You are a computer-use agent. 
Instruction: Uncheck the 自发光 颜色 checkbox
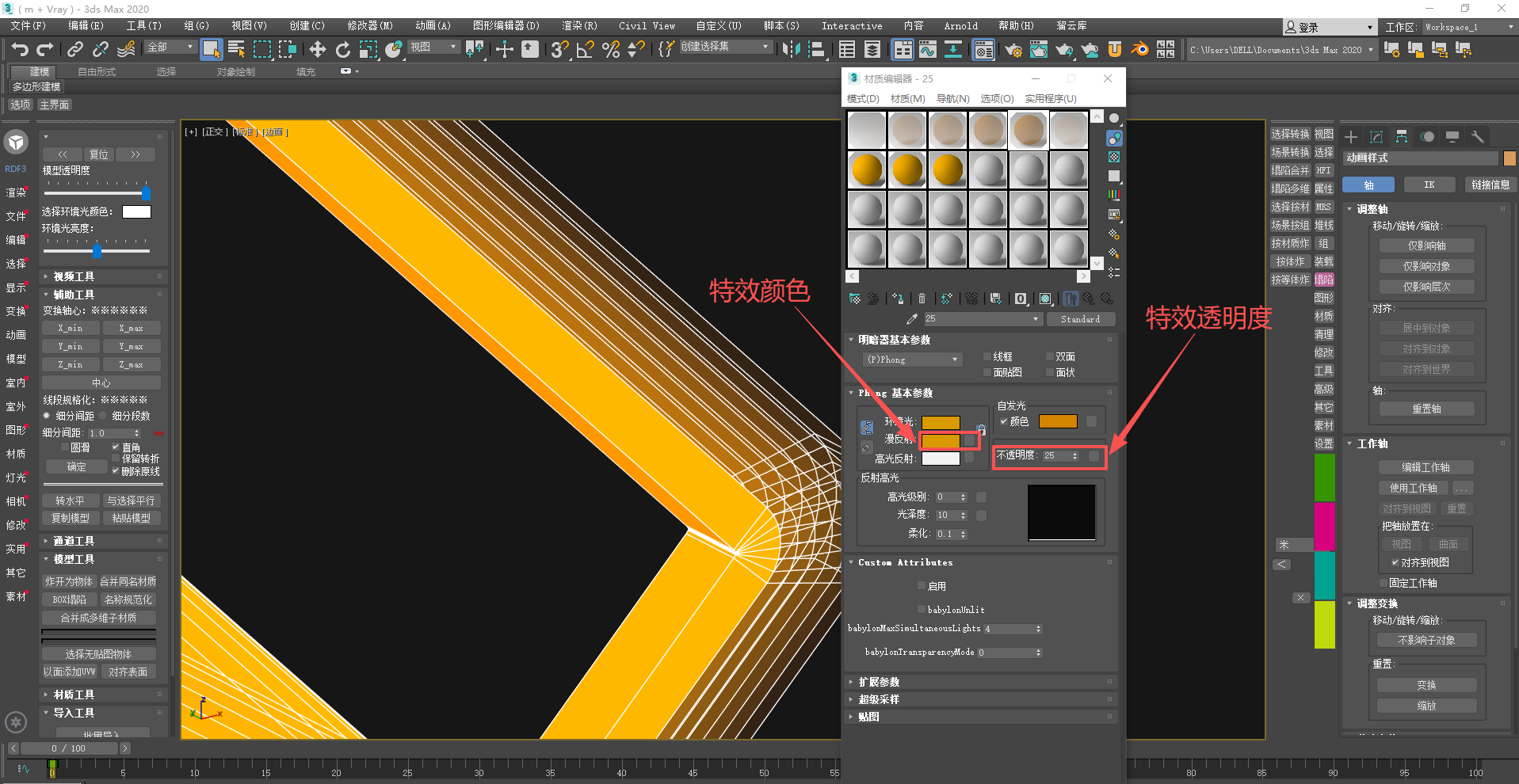click(1003, 421)
